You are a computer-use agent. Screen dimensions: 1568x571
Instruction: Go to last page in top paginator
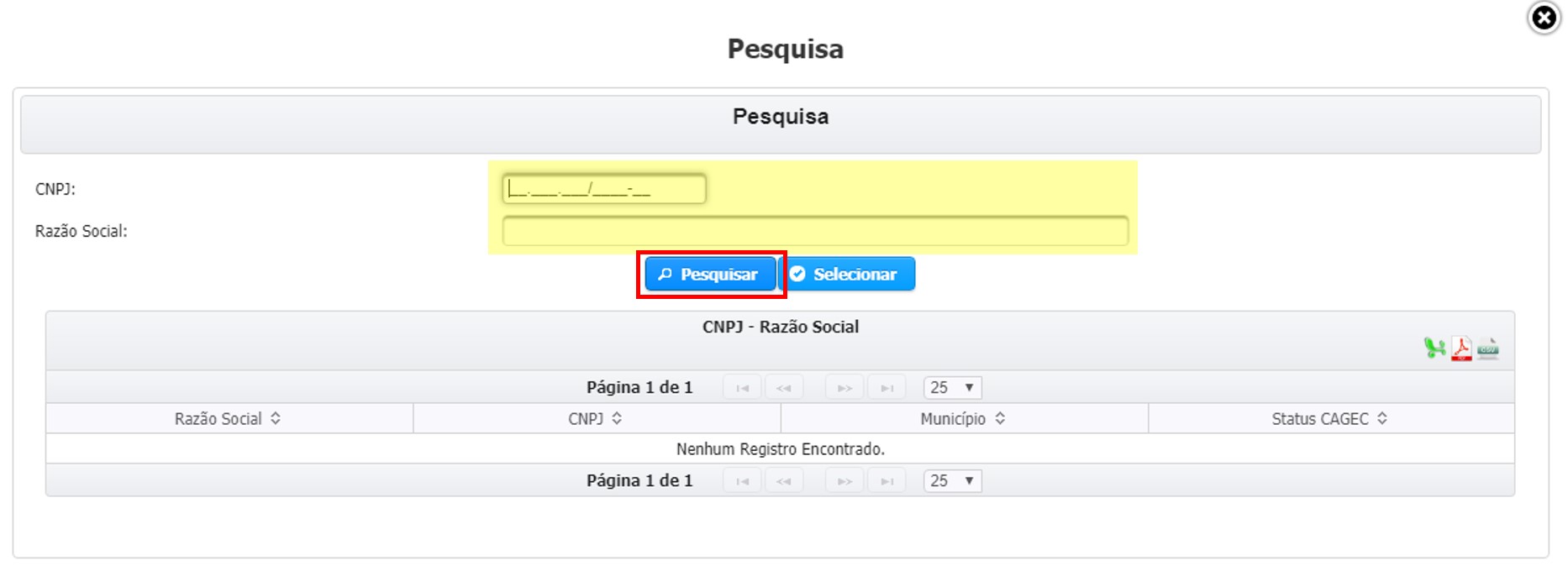(x=887, y=387)
